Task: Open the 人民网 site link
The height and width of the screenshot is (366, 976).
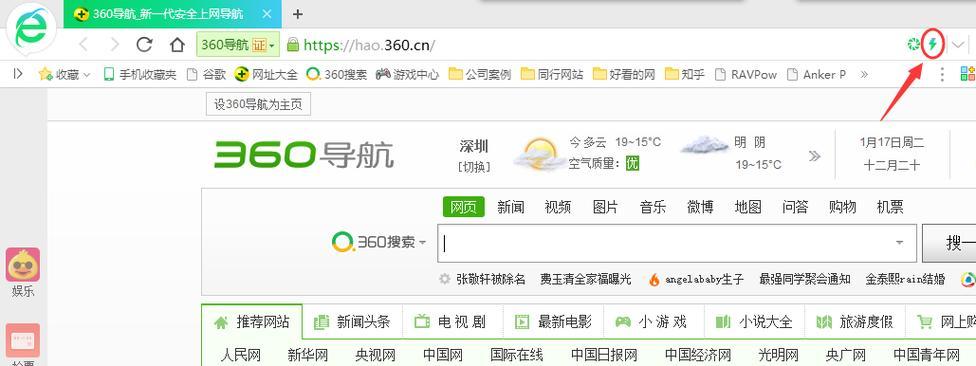Action: click(240, 355)
